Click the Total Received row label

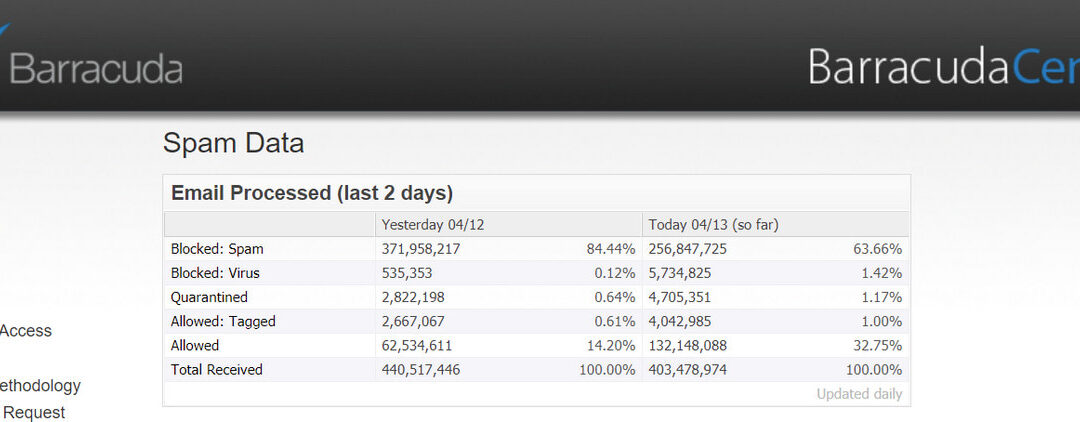point(217,370)
